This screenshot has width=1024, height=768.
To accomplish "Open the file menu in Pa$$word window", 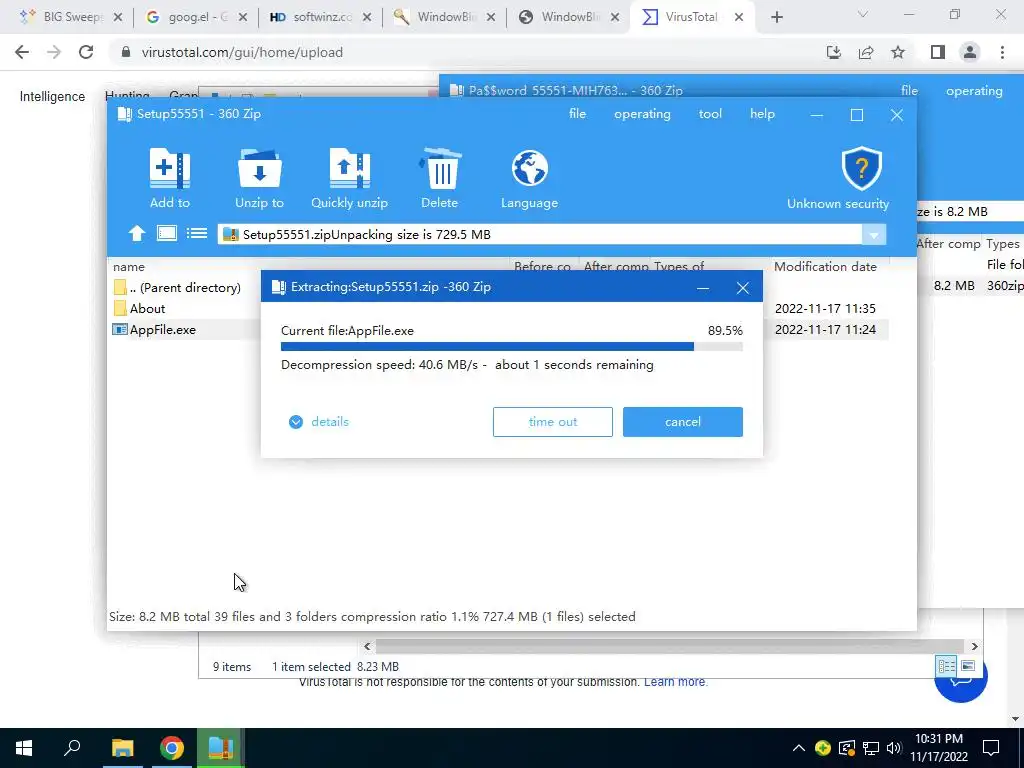I will pyautogui.click(x=909, y=91).
